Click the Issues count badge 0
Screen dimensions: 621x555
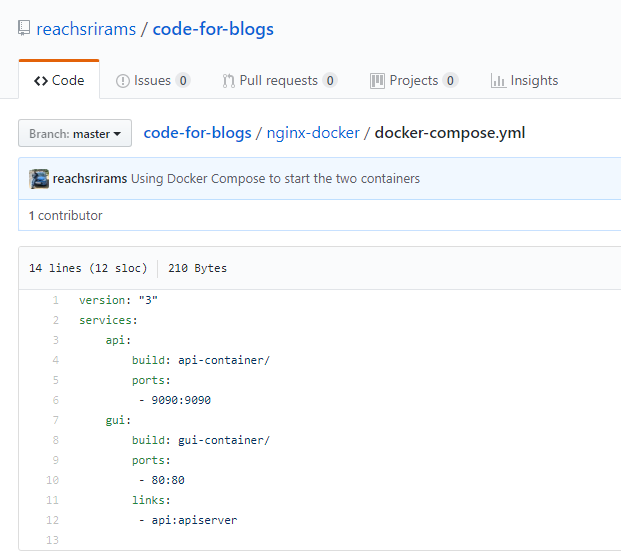tap(183, 80)
